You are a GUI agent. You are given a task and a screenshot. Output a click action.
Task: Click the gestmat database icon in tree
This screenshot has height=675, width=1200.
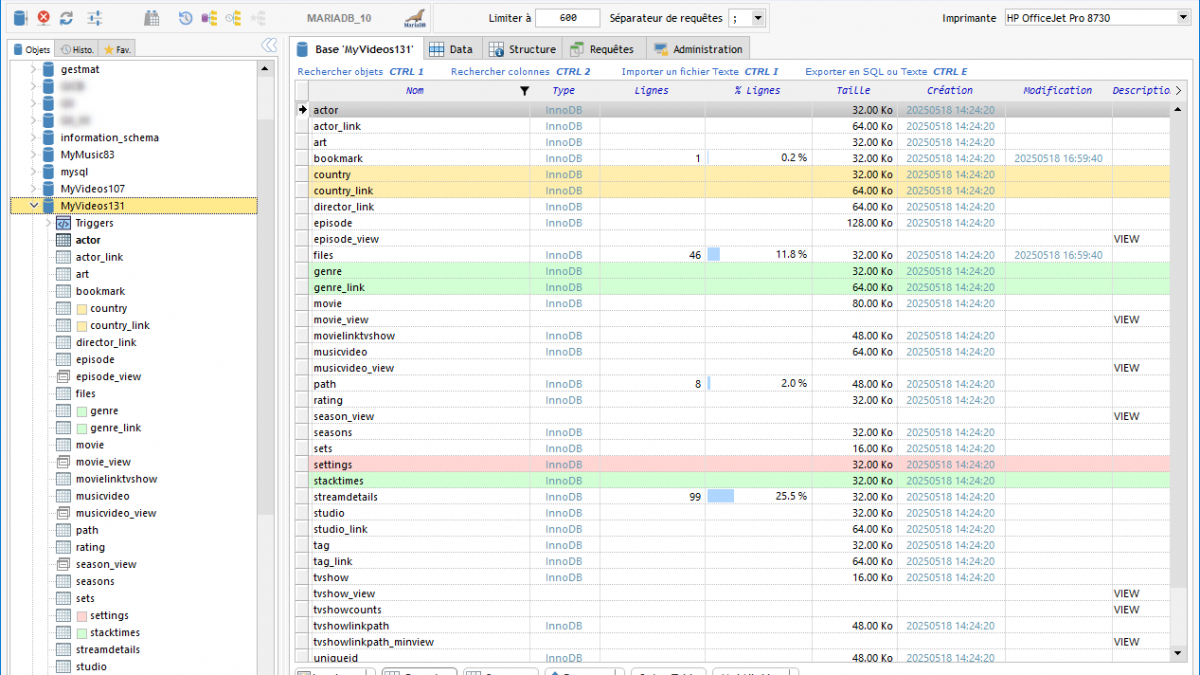pyautogui.click(x=48, y=69)
